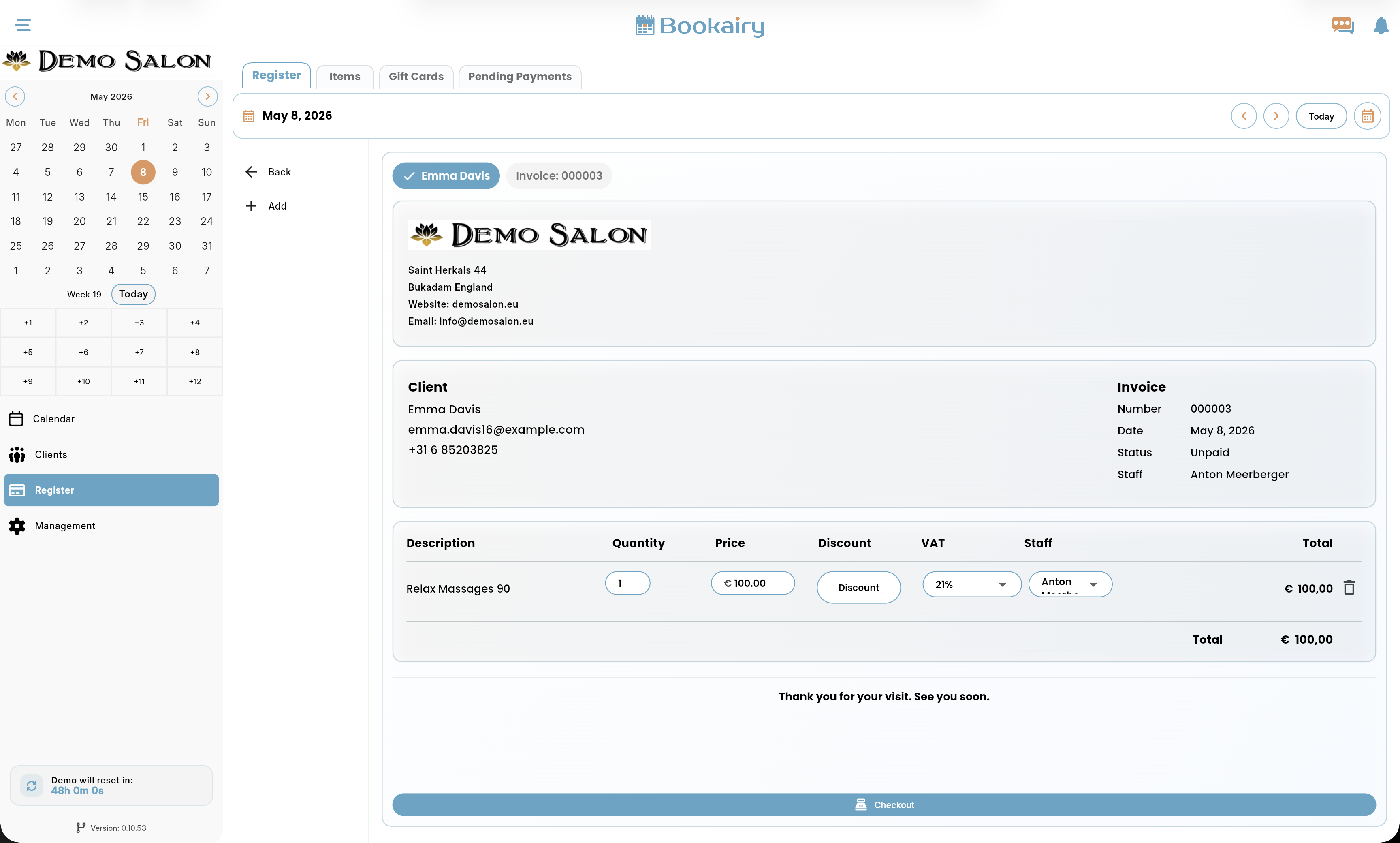Click the +12 week shortcut
Viewport: 1400px width, 843px height.
tap(195, 381)
